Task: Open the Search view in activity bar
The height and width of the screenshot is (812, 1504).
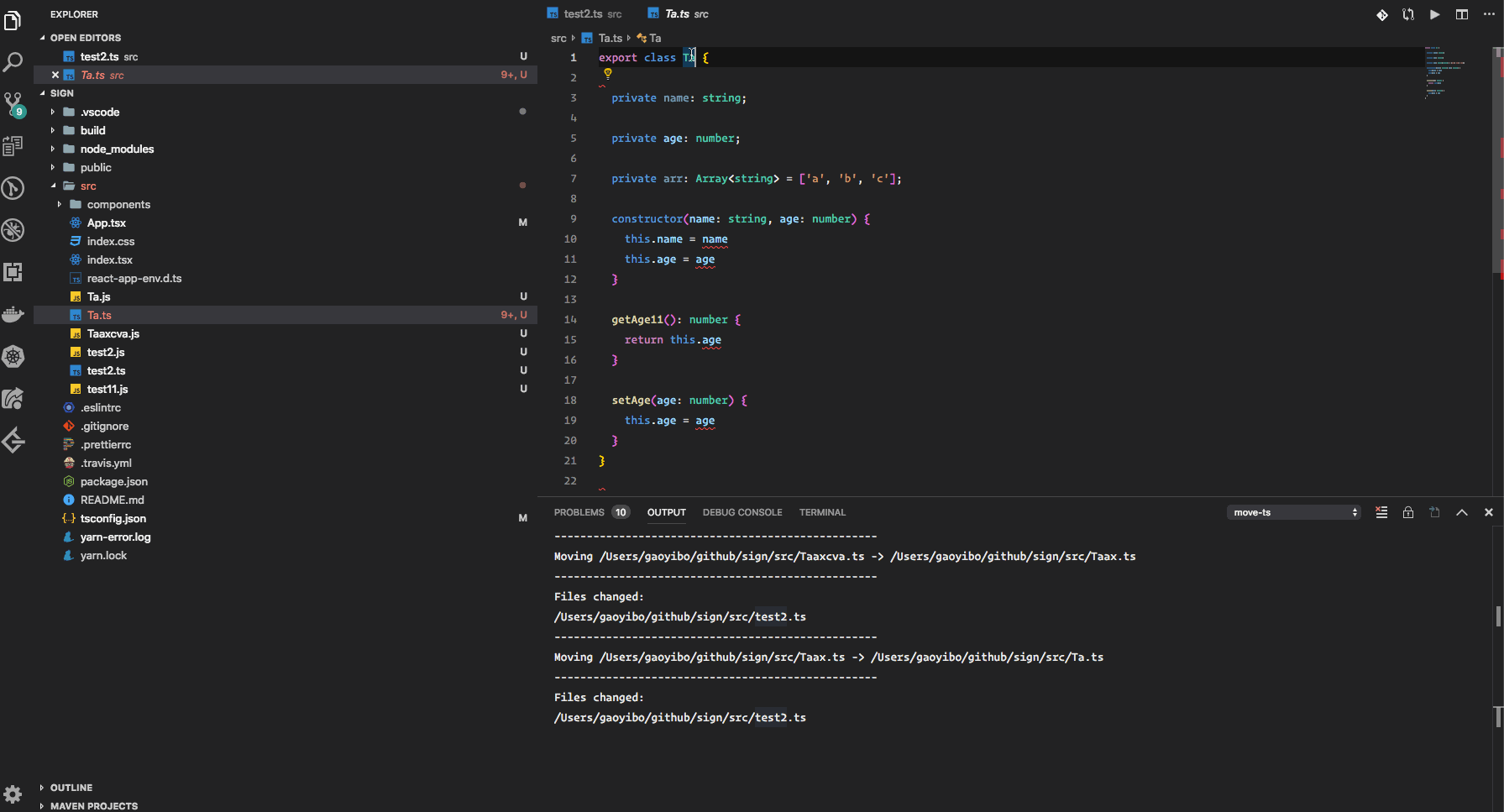Action: coord(13,62)
